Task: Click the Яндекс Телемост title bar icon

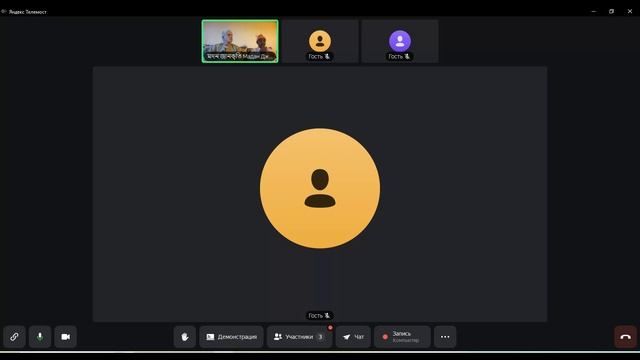Action: [4, 11]
